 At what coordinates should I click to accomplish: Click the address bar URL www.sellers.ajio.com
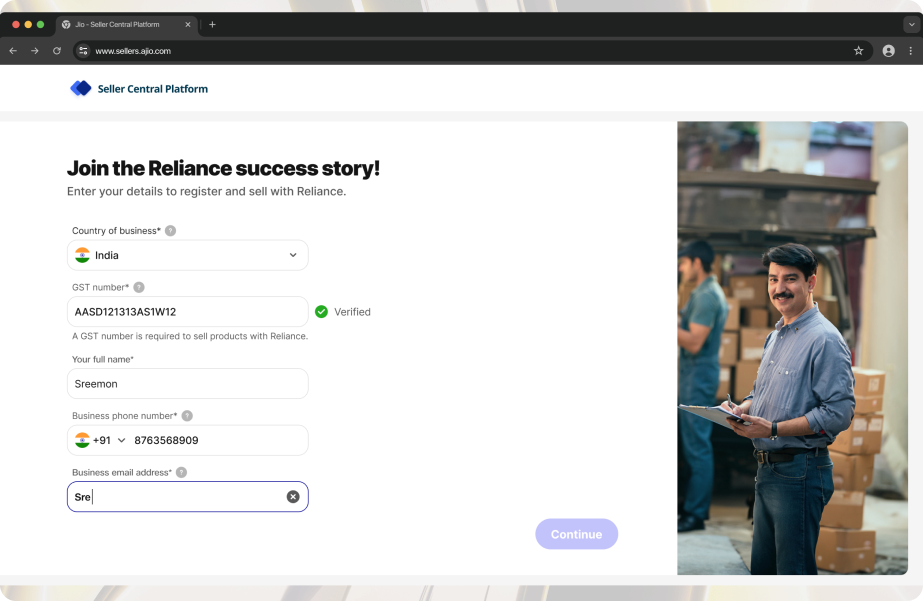(133, 51)
